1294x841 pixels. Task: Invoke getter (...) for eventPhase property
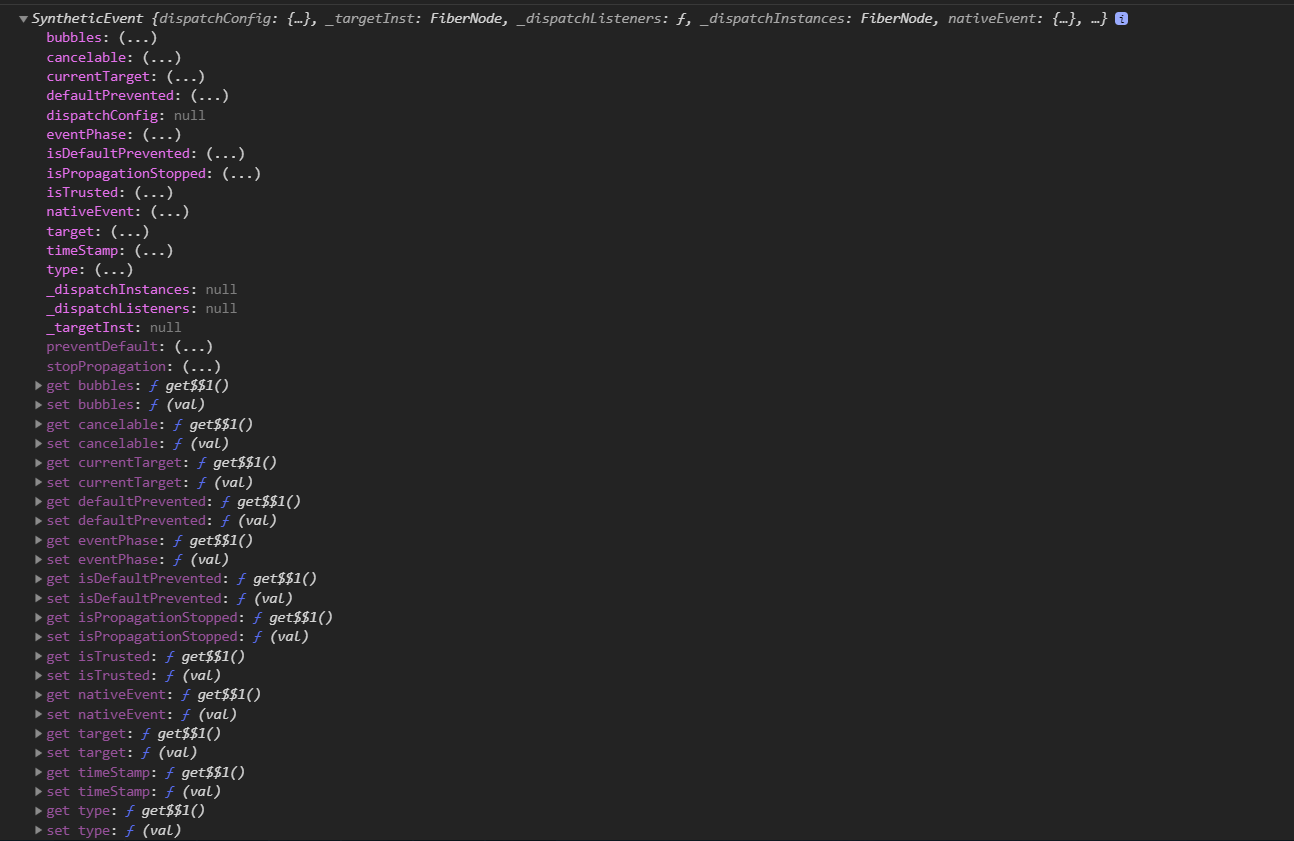[x=161, y=134]
